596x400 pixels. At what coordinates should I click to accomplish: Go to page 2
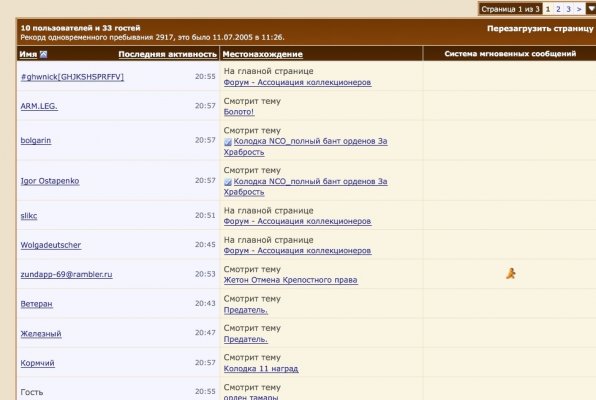[x=558, y=9]
